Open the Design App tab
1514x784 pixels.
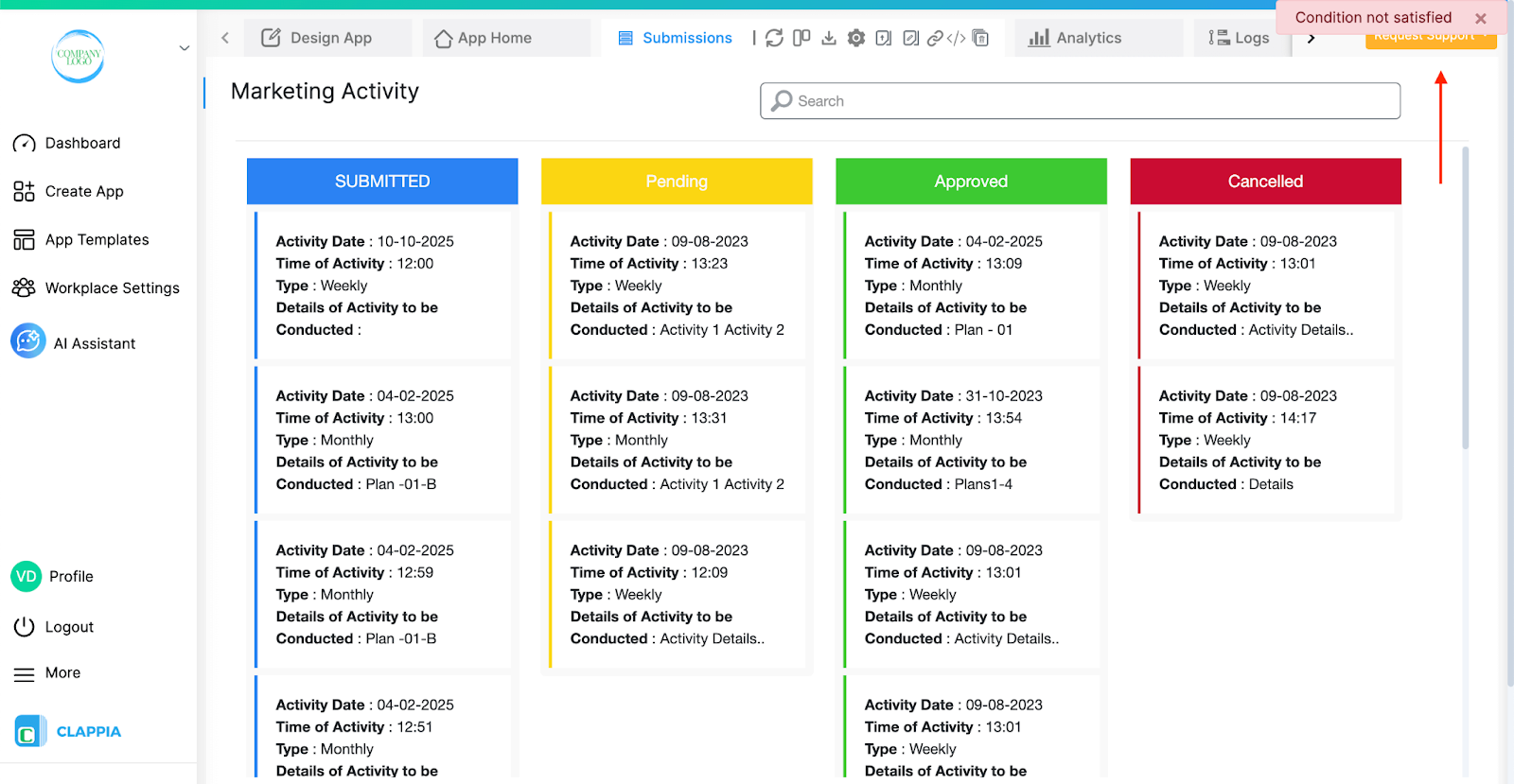coord(328,38)
